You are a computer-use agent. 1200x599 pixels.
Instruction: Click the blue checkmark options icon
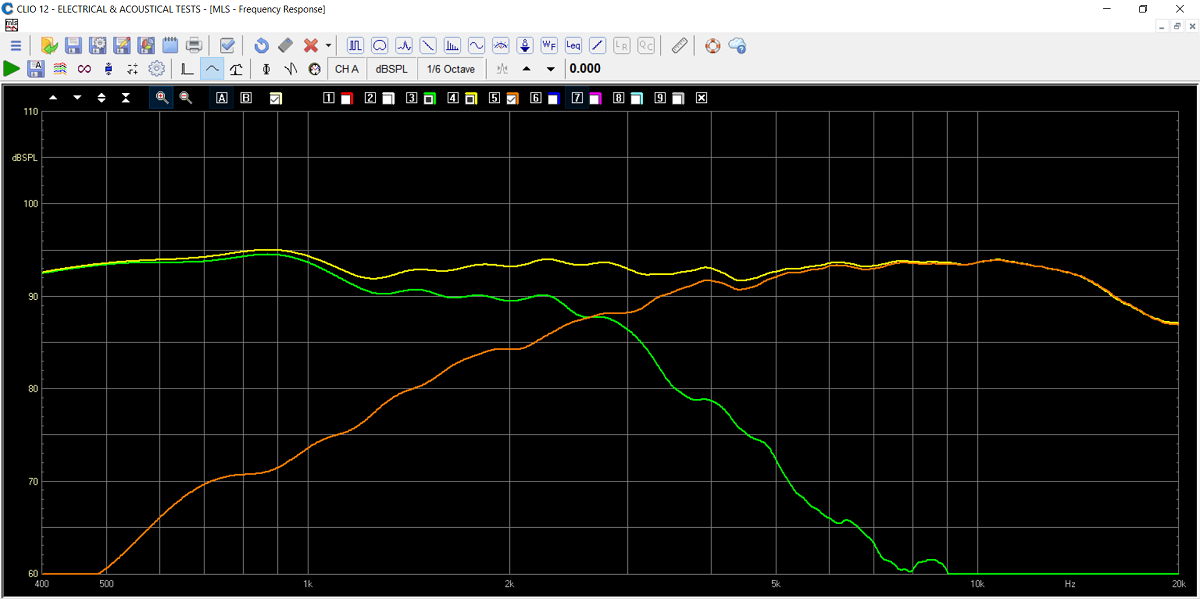coord(227,45)
